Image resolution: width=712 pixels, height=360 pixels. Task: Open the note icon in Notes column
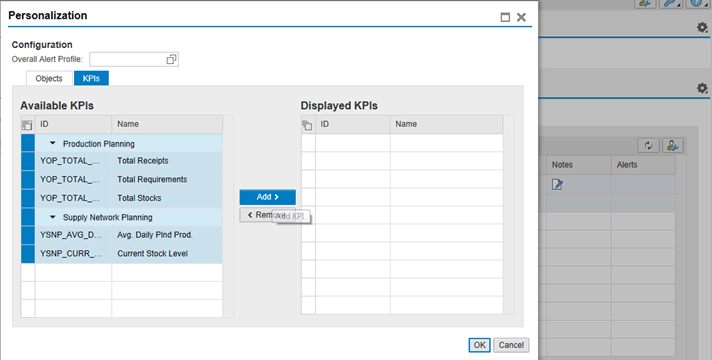(557, 184)
